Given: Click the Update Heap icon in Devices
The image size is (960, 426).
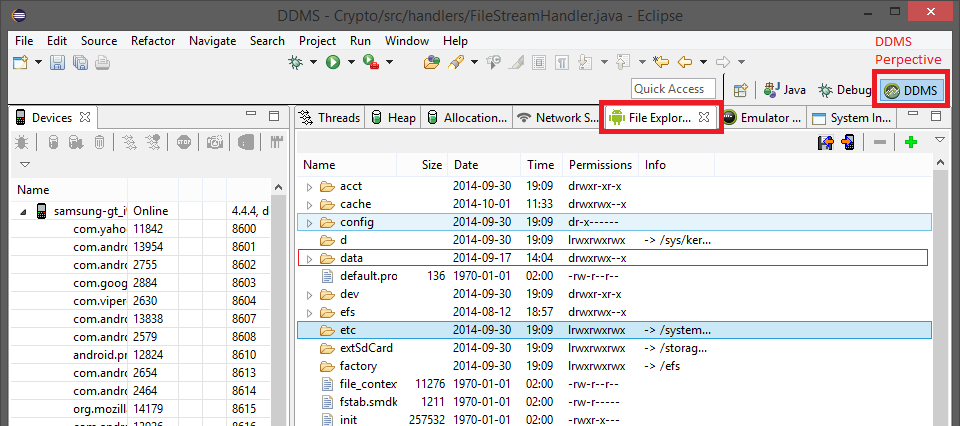Looking at the screenshot, I should [53, 142].
